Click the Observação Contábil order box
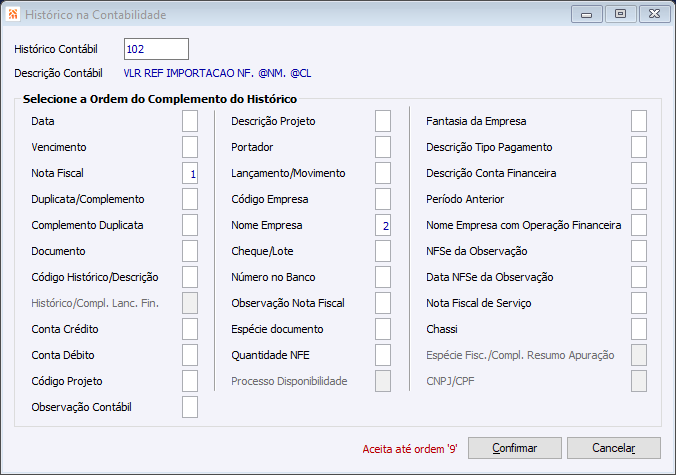Viewport: 676px width, 475px height. (x=190, y=407)
